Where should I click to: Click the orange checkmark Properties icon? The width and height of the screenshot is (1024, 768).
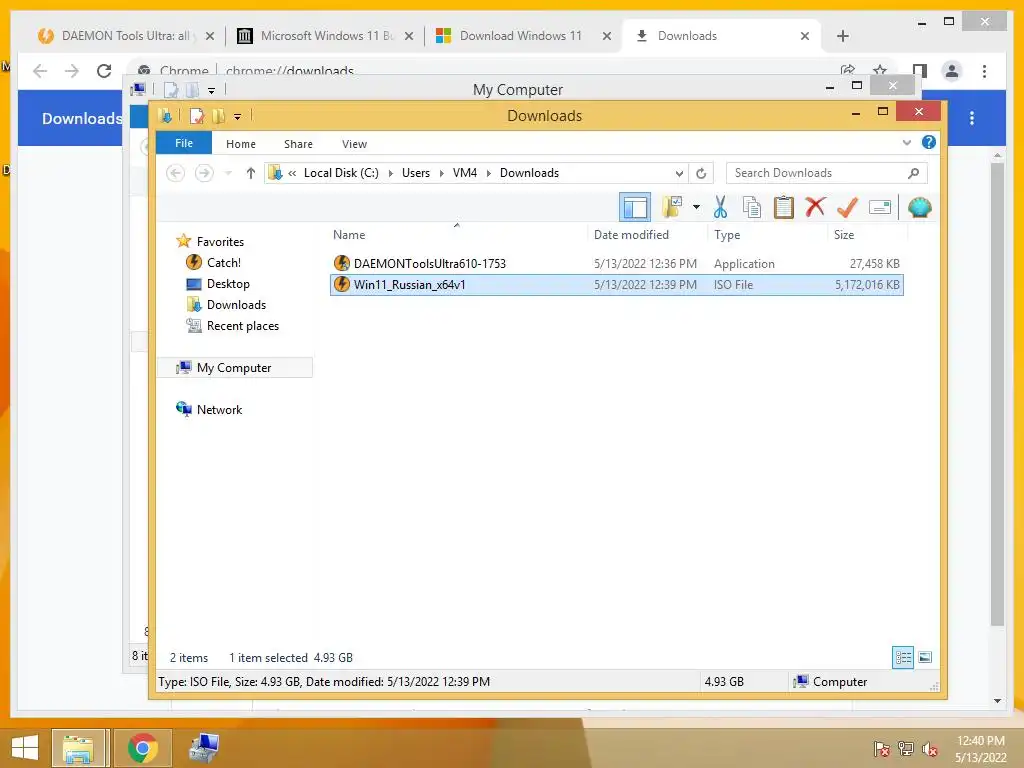(x=847, y=208)
